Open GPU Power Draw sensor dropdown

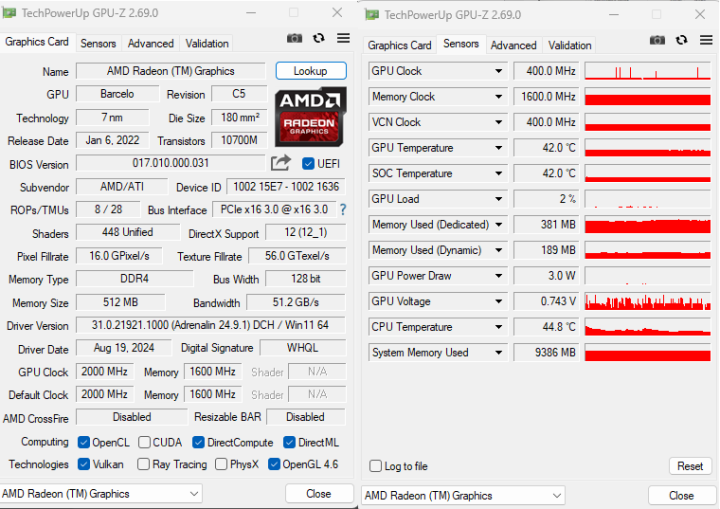498,276
